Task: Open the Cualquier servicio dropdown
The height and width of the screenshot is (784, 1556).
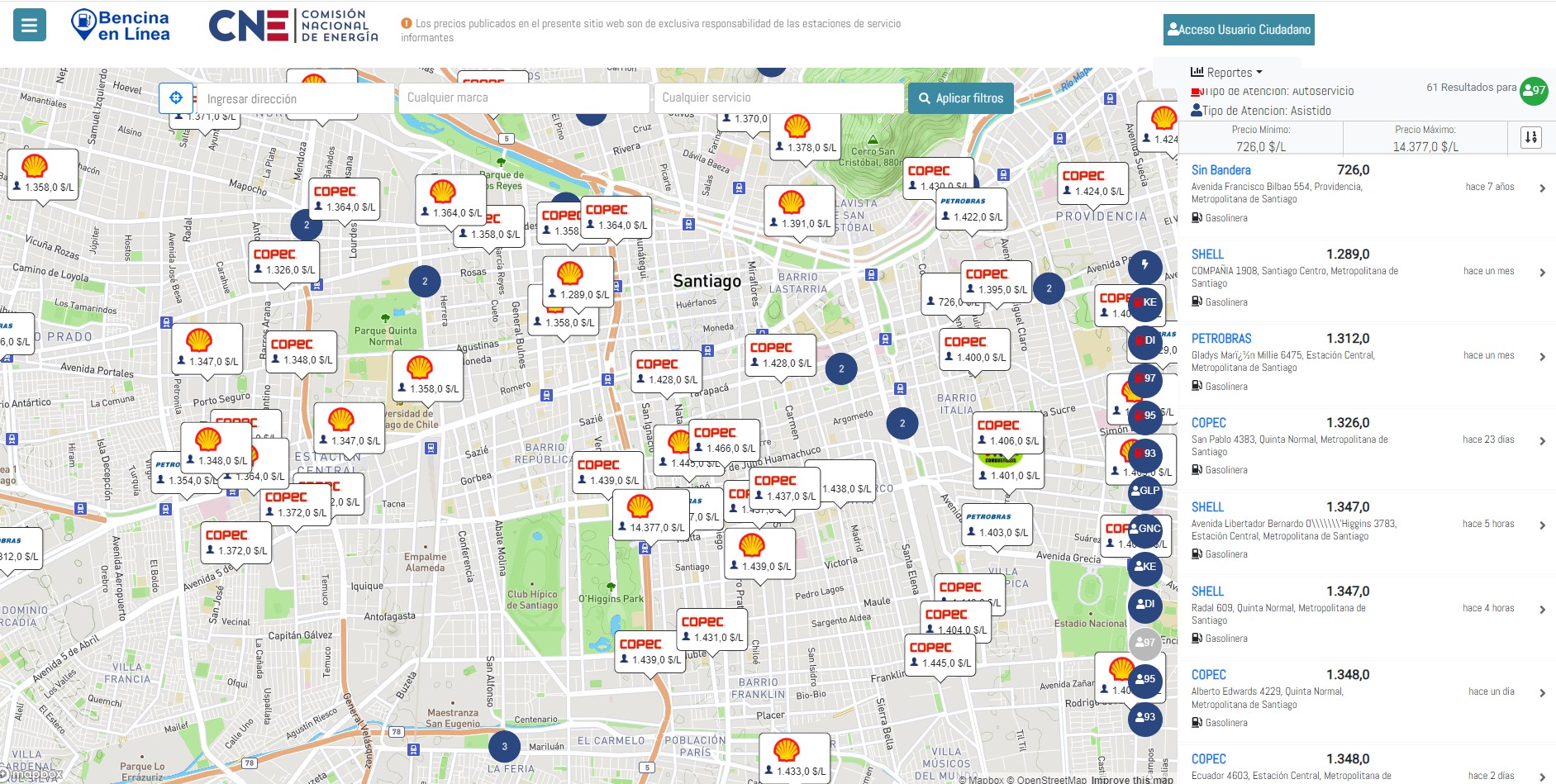Action: coord(778,98)
